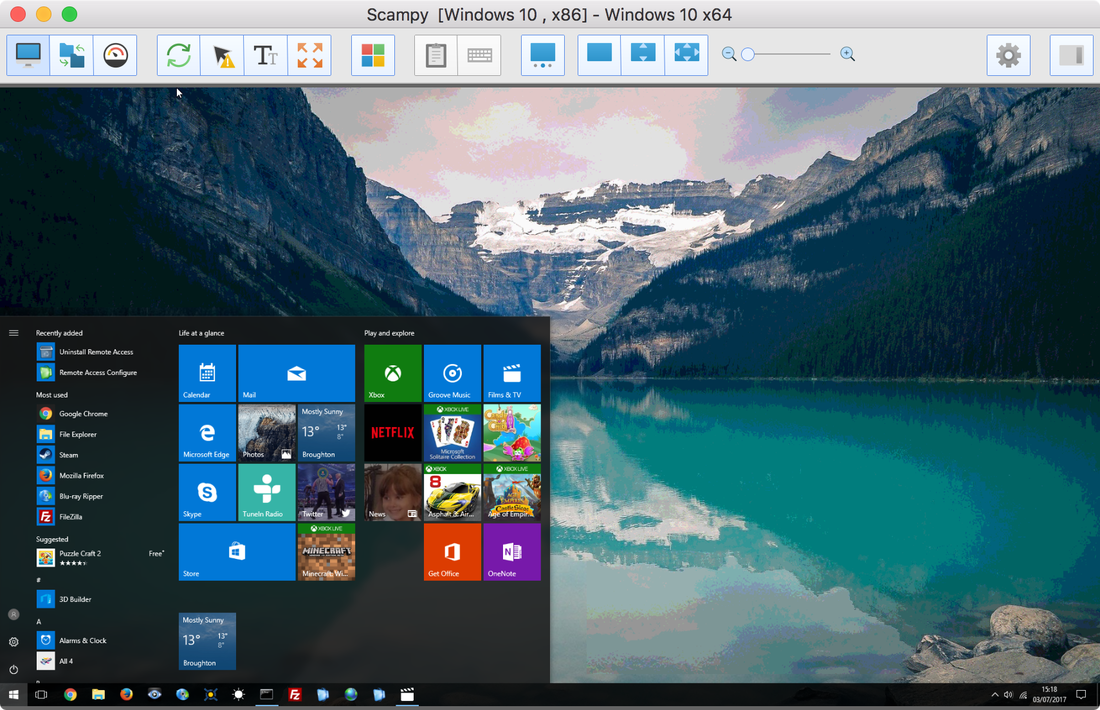Toggle the sidebar panel
The height and width of the screenshot is (710, 1100).
pyautogui.click(x=1070, y=55)
